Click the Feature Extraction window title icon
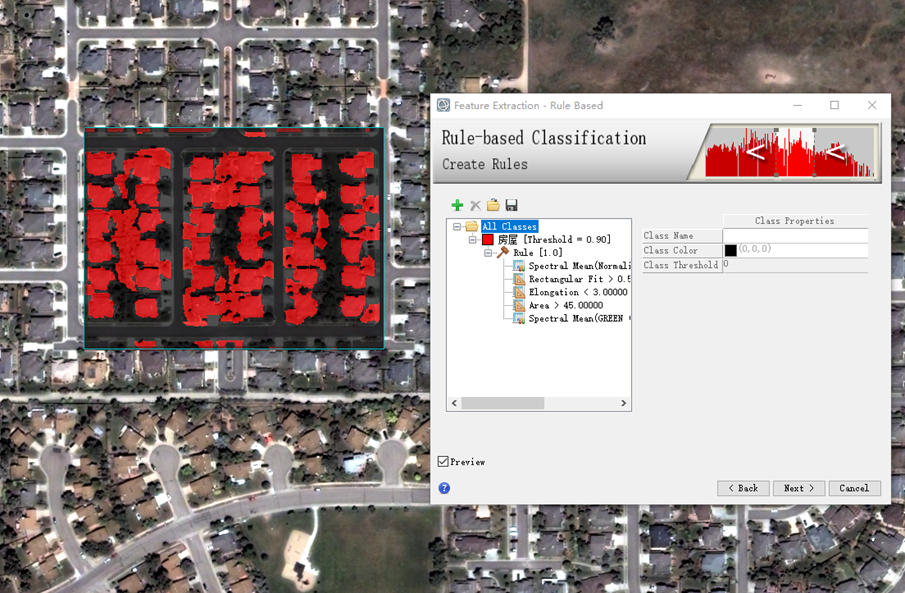This screenshot has width=905, height=593. point(443,105)
